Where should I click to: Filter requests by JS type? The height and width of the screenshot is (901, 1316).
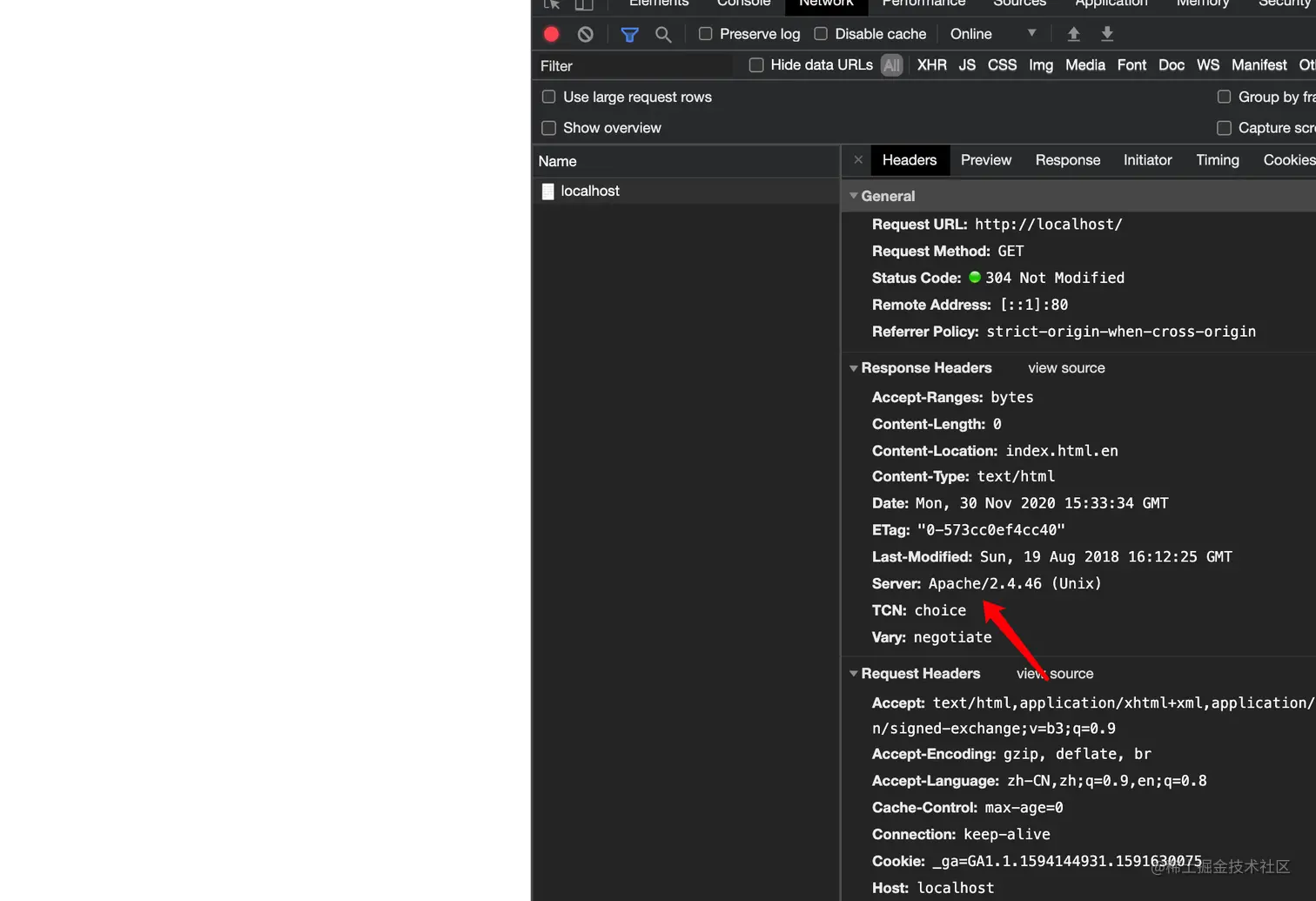[x=967, y=65]
